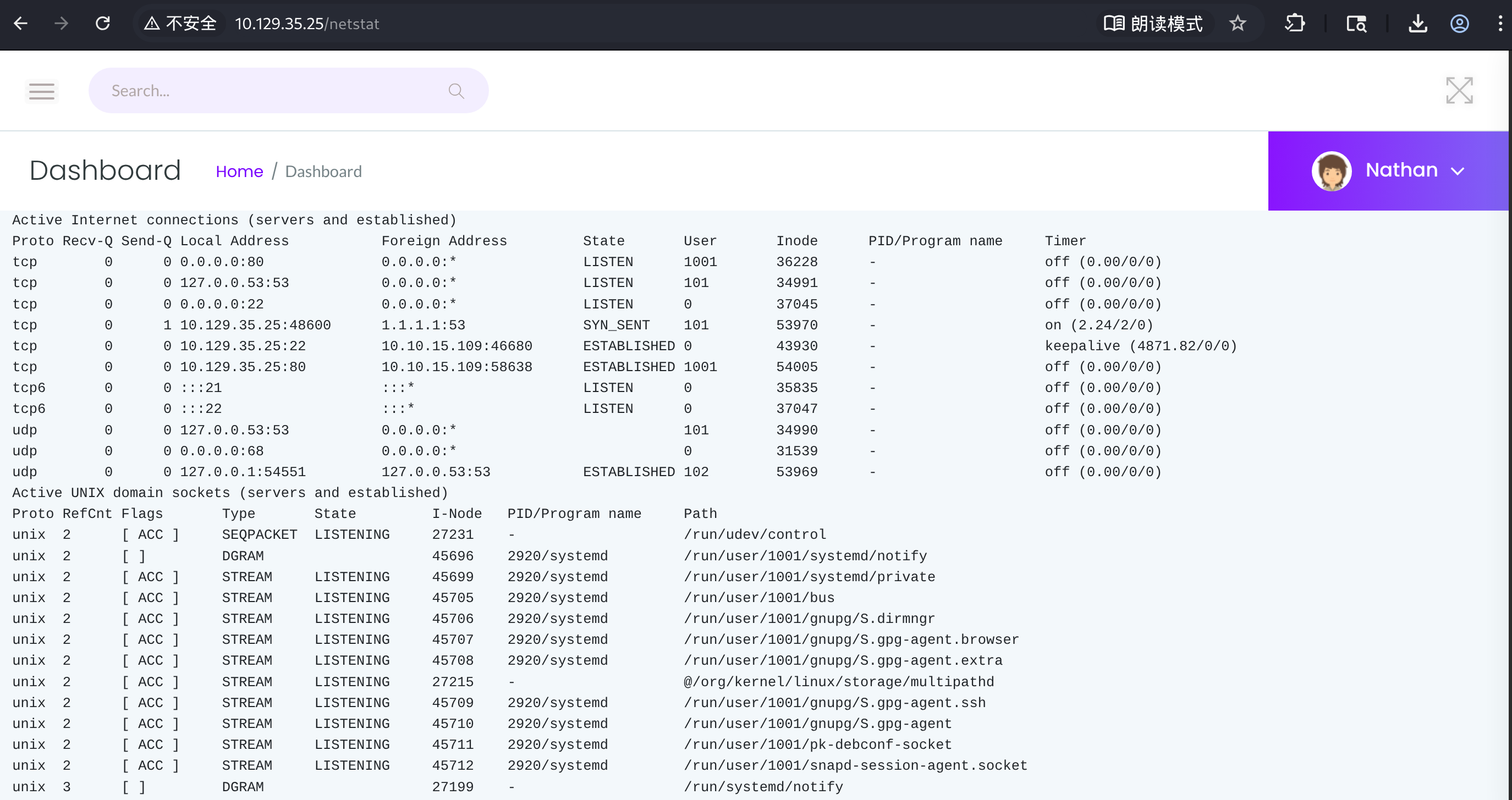Expand the Nathan user dropdown
Viewport: 1512px width, 800px height.
point(1388,171)
